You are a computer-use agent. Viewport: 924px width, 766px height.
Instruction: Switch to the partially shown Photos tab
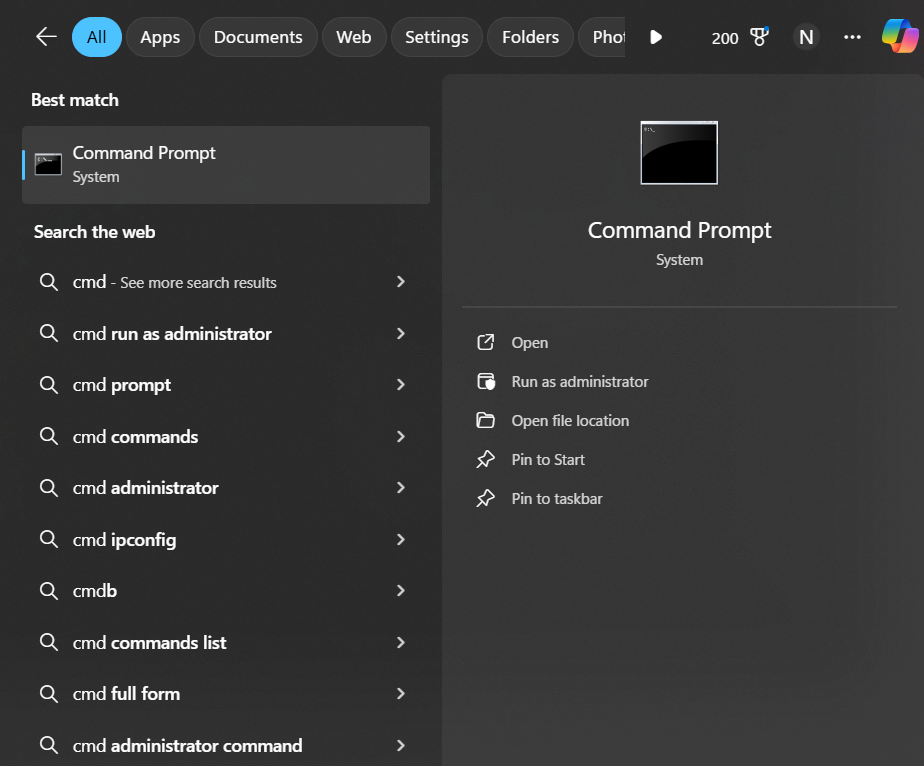click(602, 37)
